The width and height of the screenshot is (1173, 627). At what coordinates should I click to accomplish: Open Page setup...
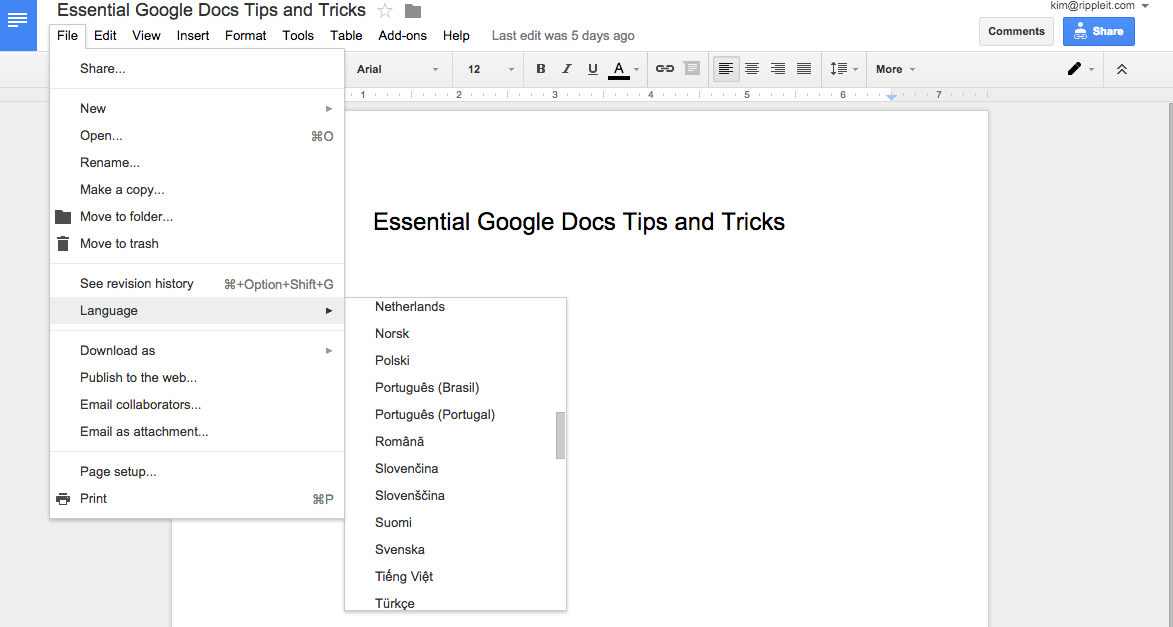click(x=197, y=471)
